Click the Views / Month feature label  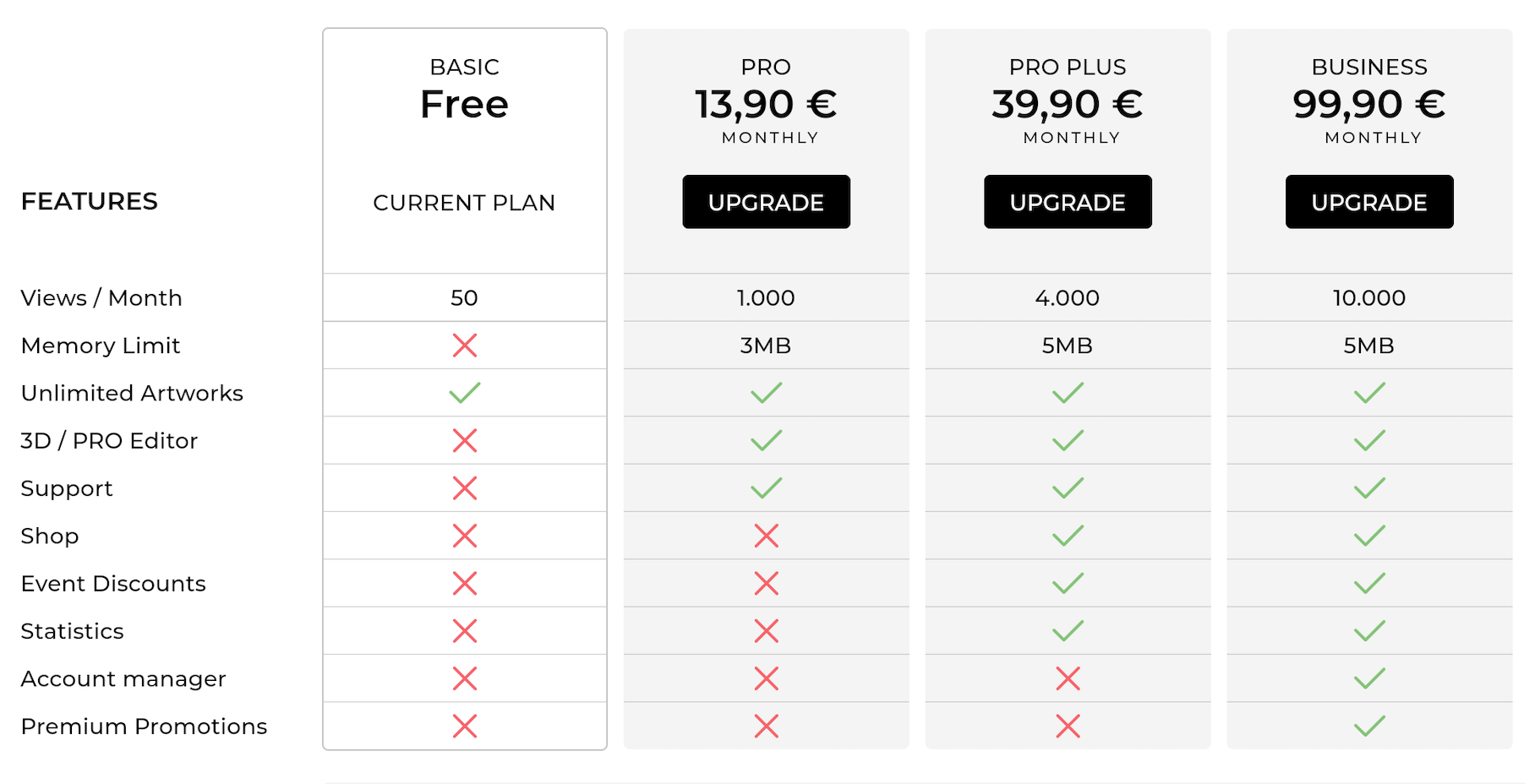tap(101, 298)
